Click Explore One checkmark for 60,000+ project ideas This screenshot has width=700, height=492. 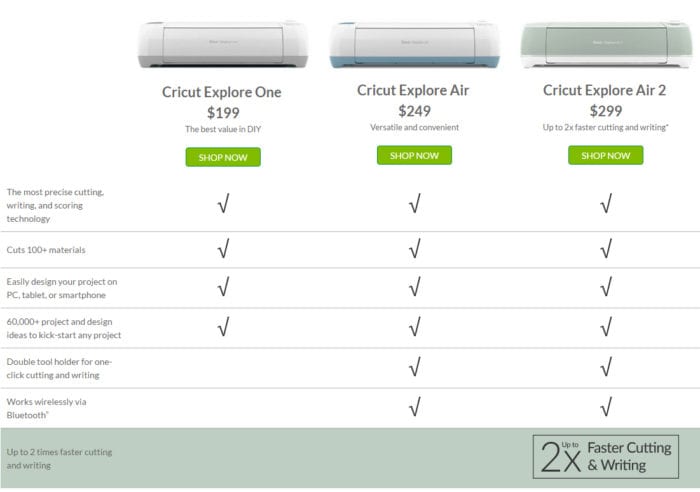point(223,327)
